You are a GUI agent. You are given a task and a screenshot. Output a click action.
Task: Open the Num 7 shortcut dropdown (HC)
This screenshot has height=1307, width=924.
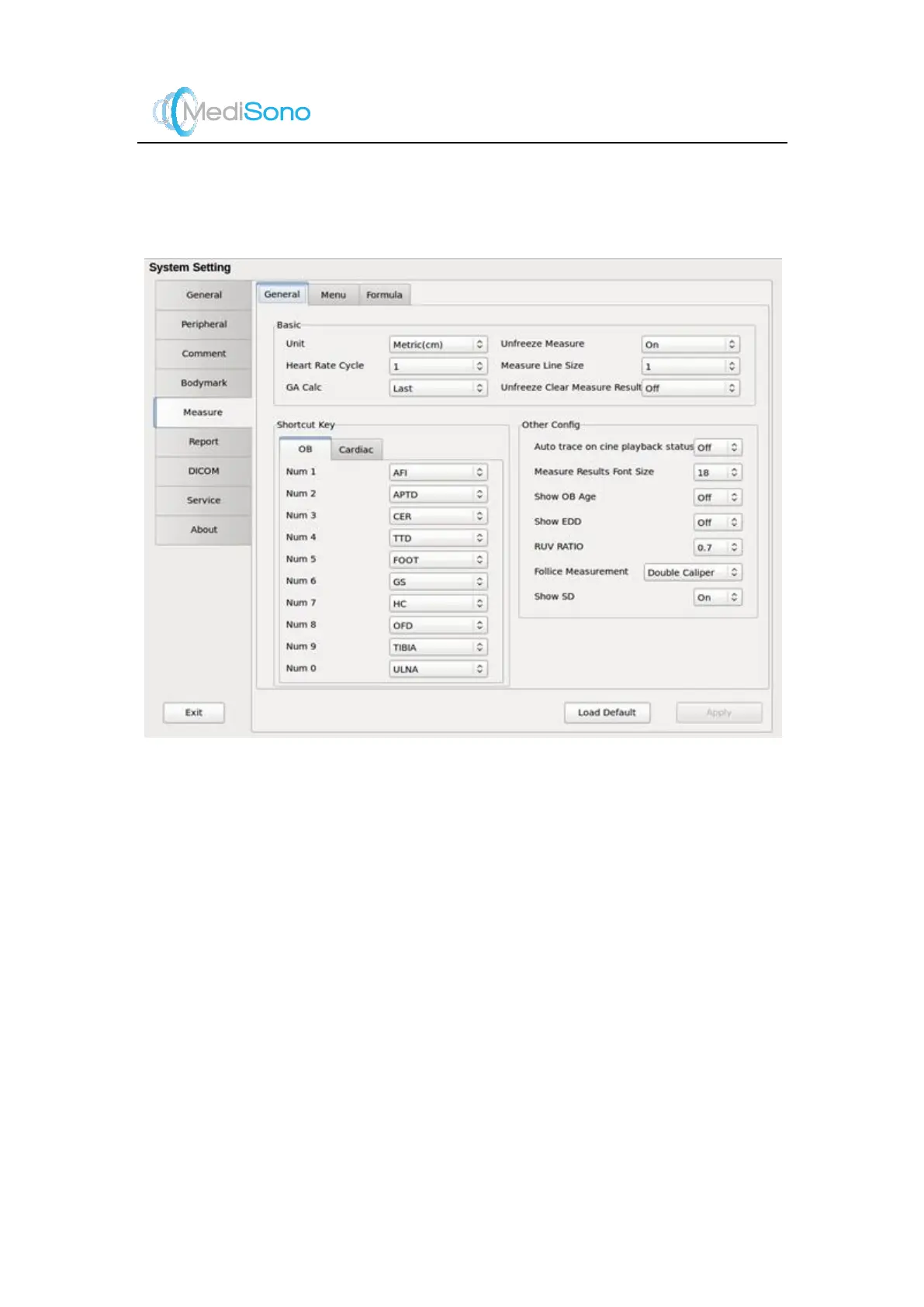click(x=438, y=603)
